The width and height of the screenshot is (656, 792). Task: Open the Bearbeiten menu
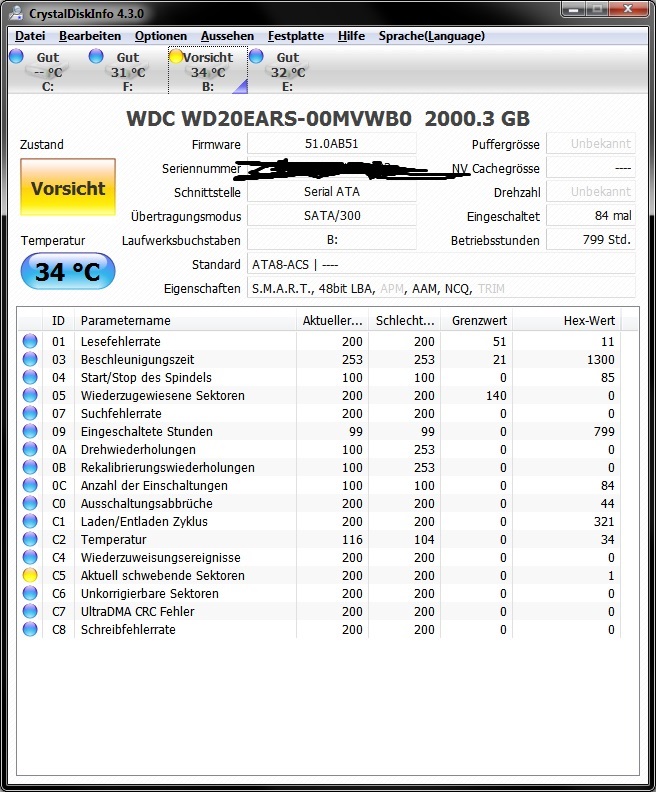pyautogui.click(x=90, y=36)
